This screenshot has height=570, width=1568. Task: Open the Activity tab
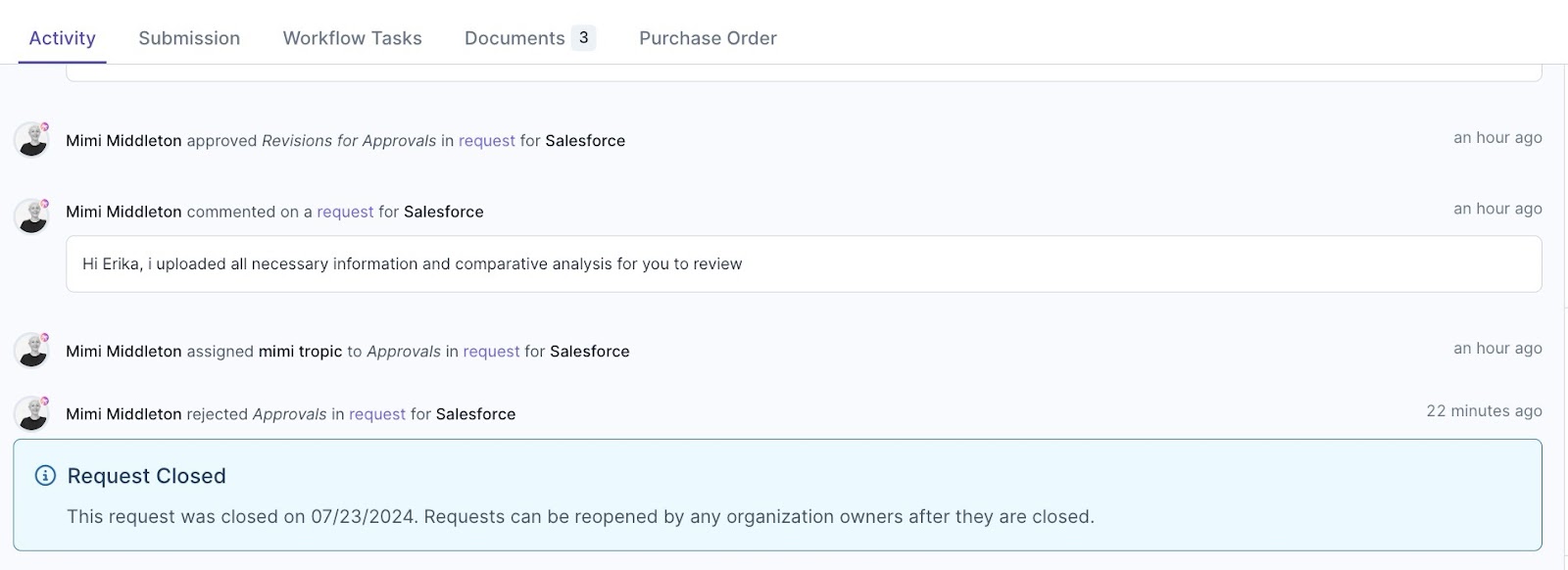coord(63,38)
